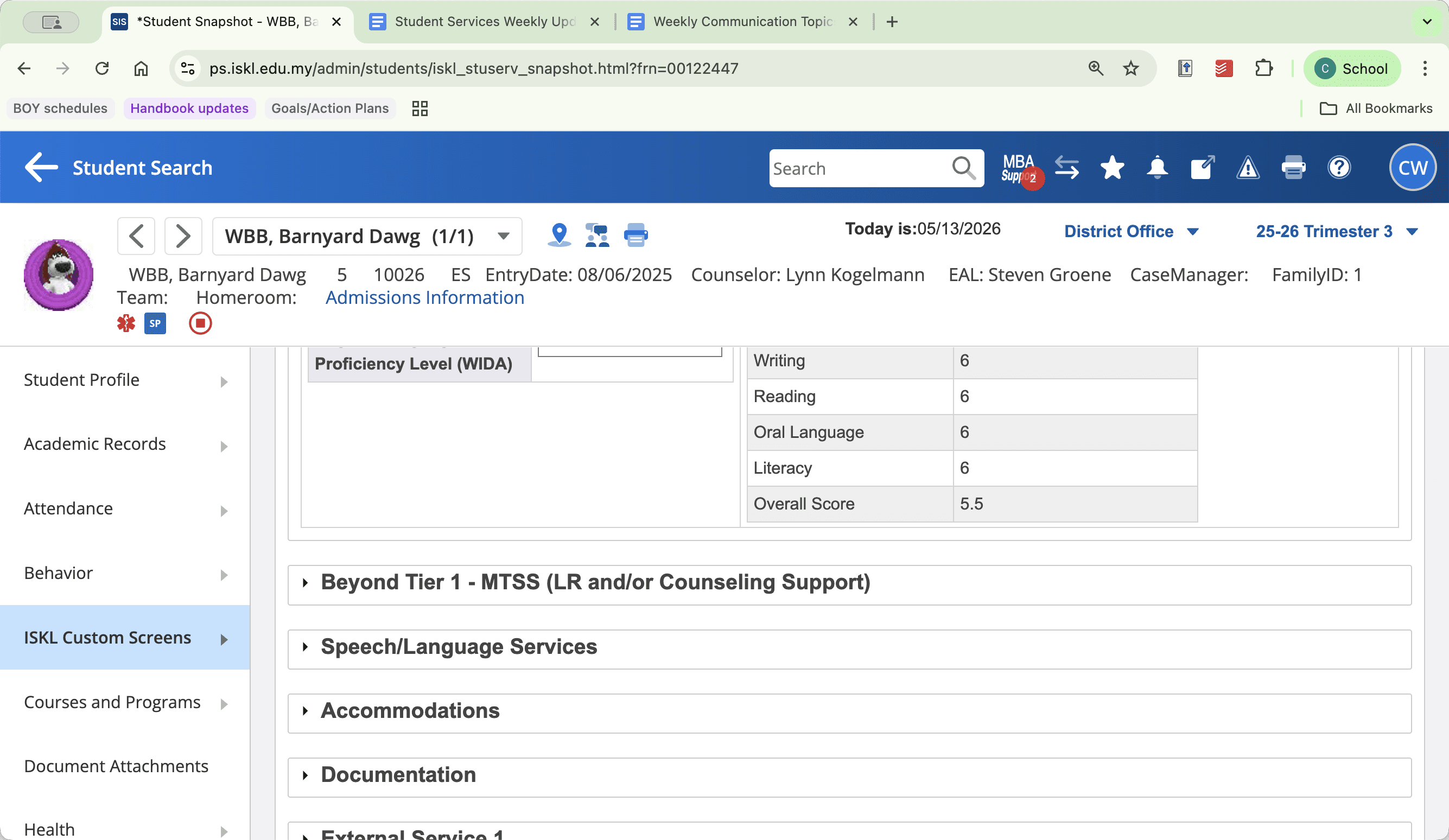This screenshot has width=1449, height=840.
Task: Switch to Student Services Weekly Update tab
Action: click(x=484, y=21)
